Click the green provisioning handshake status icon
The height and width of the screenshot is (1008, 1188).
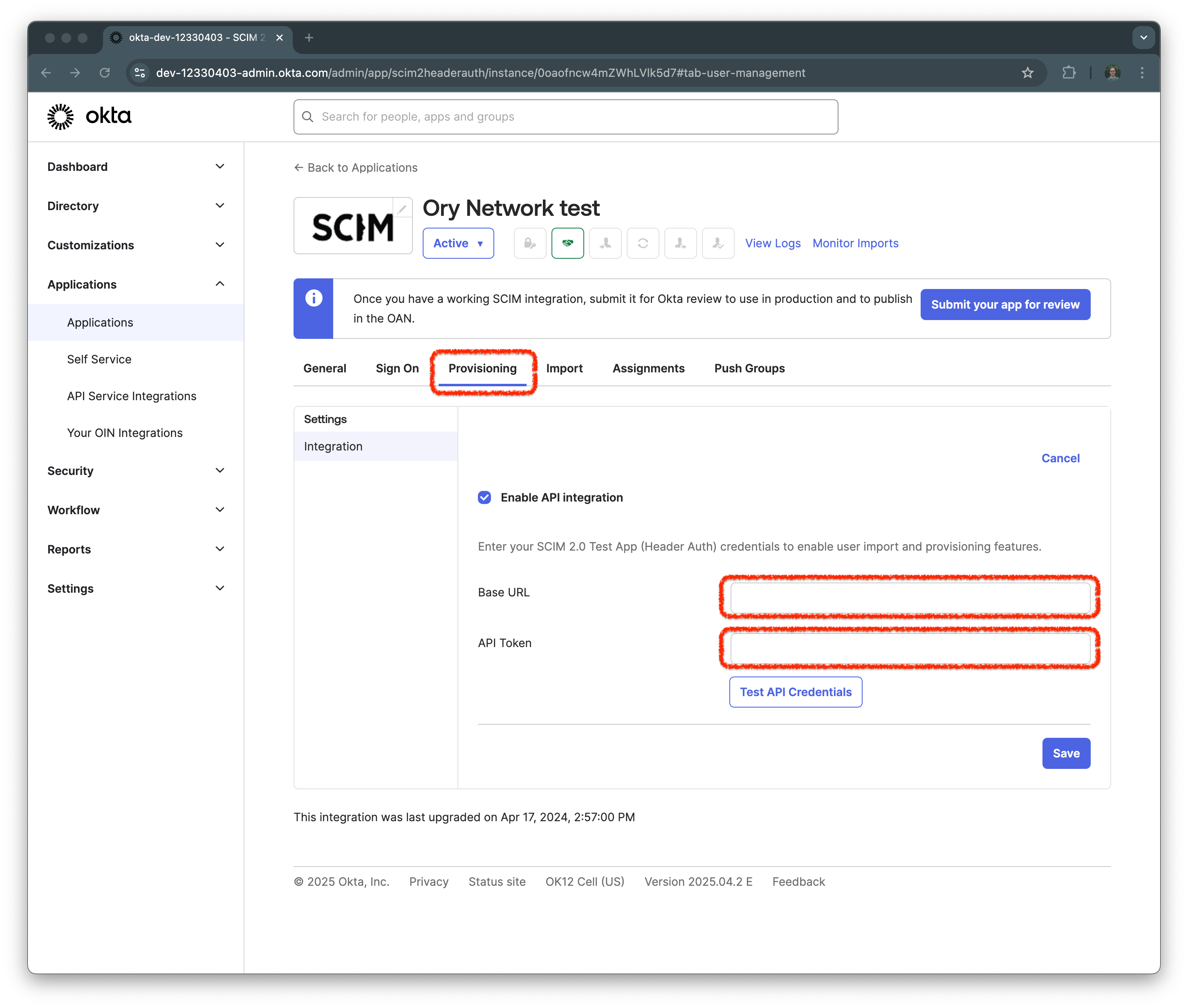click(x=567, y=243)
